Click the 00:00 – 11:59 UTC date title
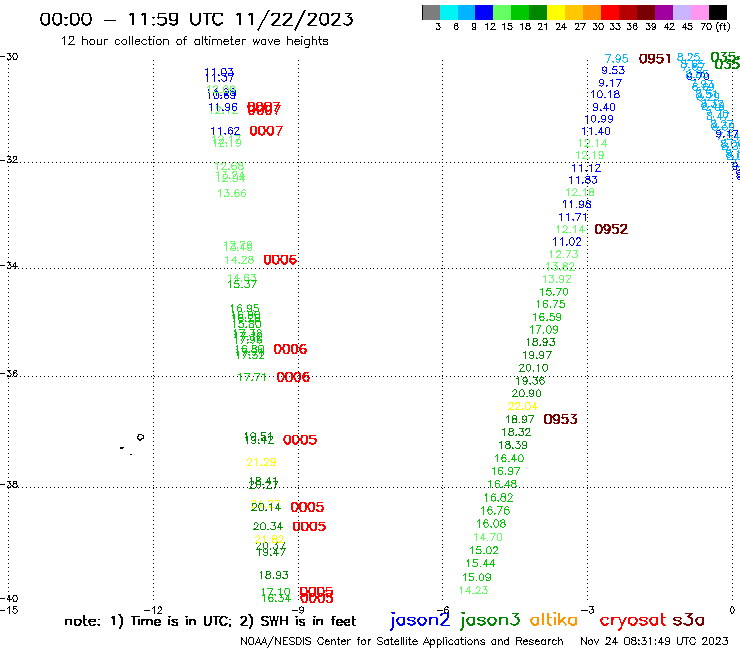The width and height of the screenshot is (740, 650). click(x=196, y=19)
